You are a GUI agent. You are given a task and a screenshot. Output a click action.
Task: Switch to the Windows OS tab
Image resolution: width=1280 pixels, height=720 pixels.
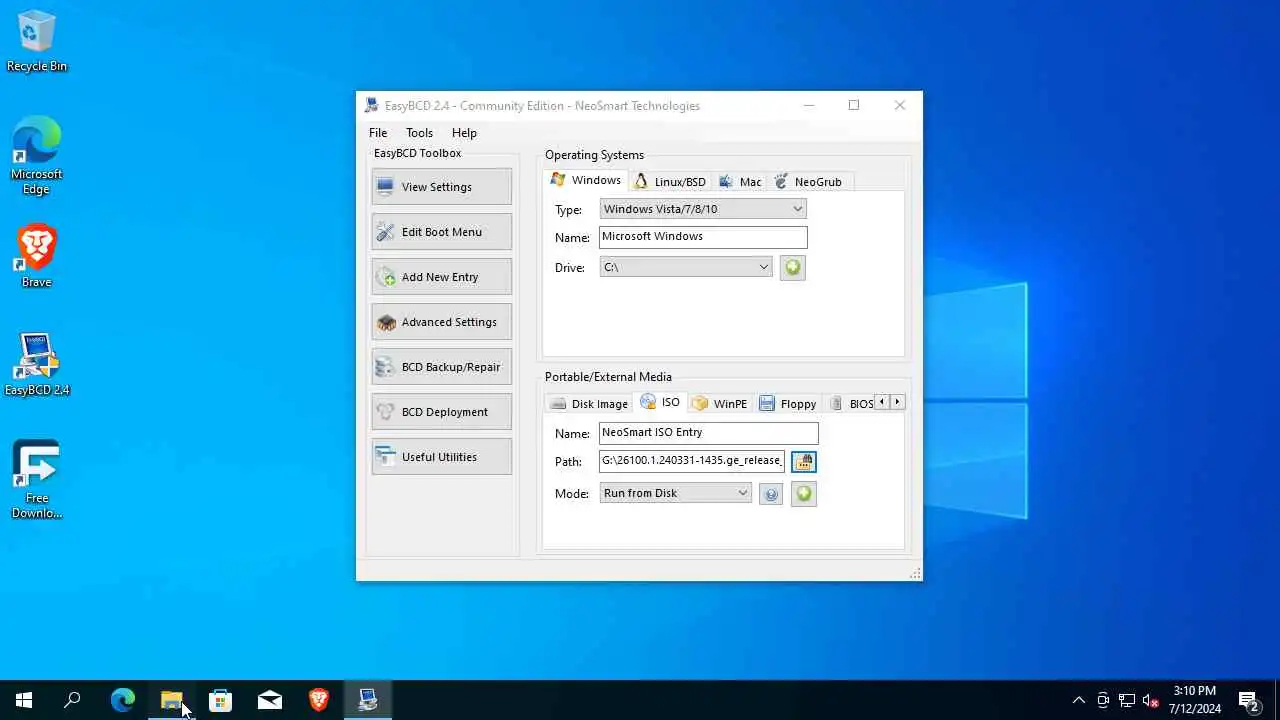[x=586, y=180]
